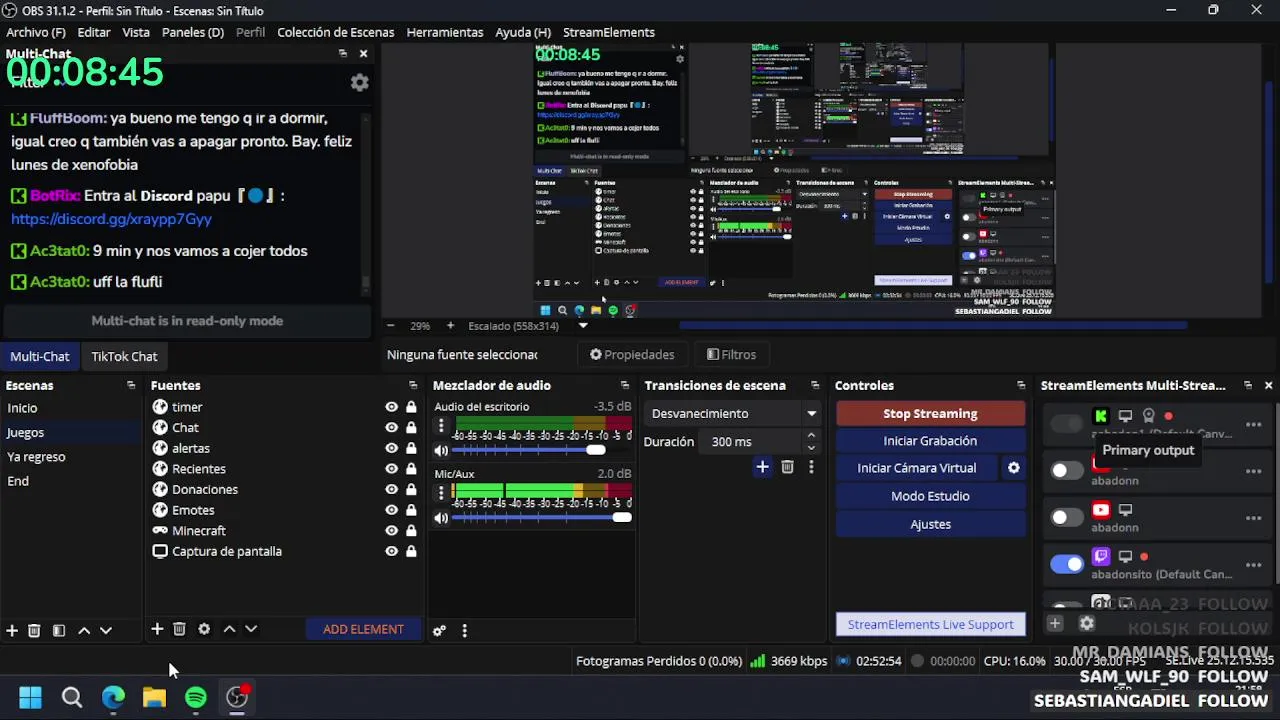Hide the Minecraft source

[x=391, y=531]
